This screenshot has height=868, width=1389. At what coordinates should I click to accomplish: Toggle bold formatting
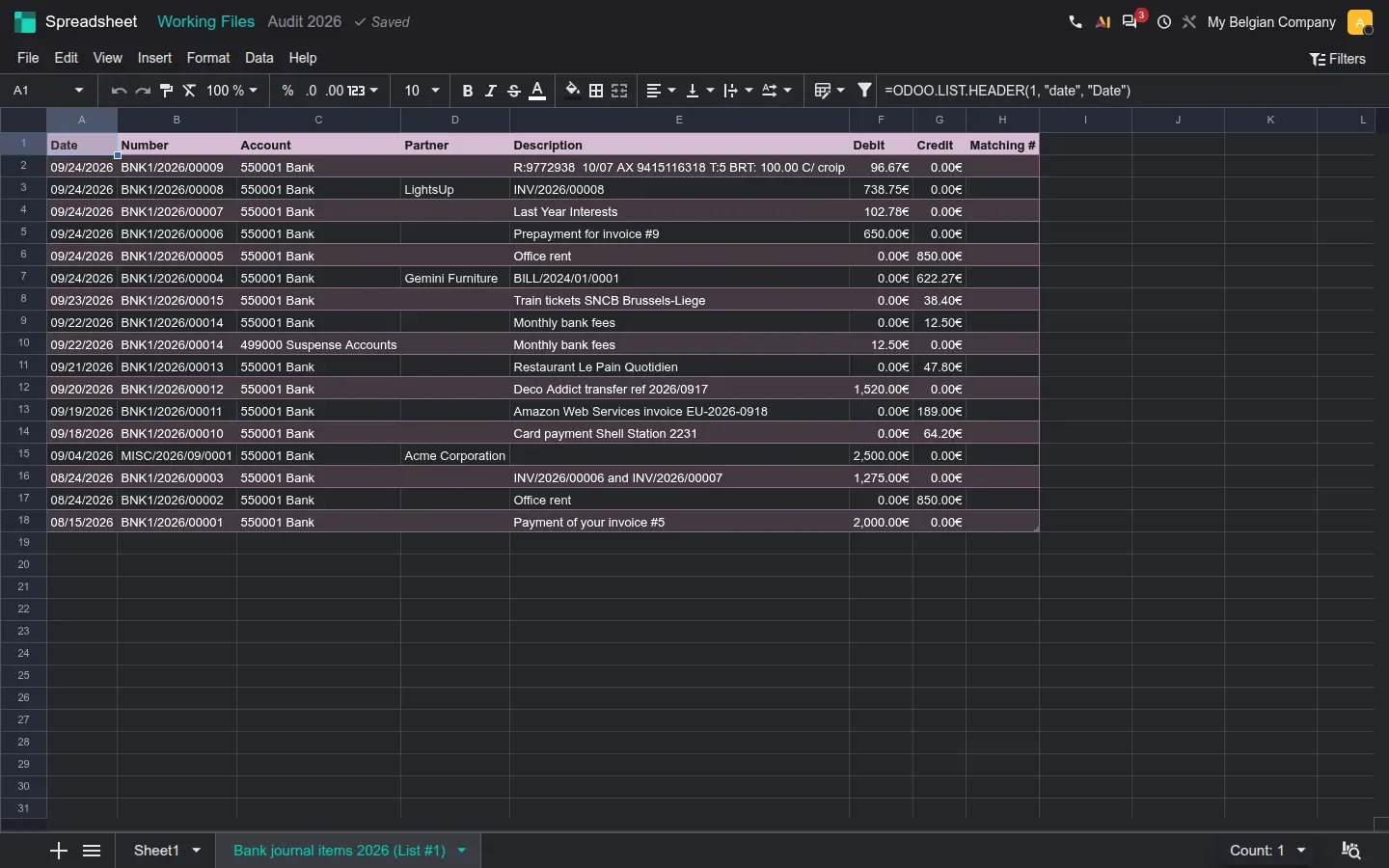tap(467, 91)
